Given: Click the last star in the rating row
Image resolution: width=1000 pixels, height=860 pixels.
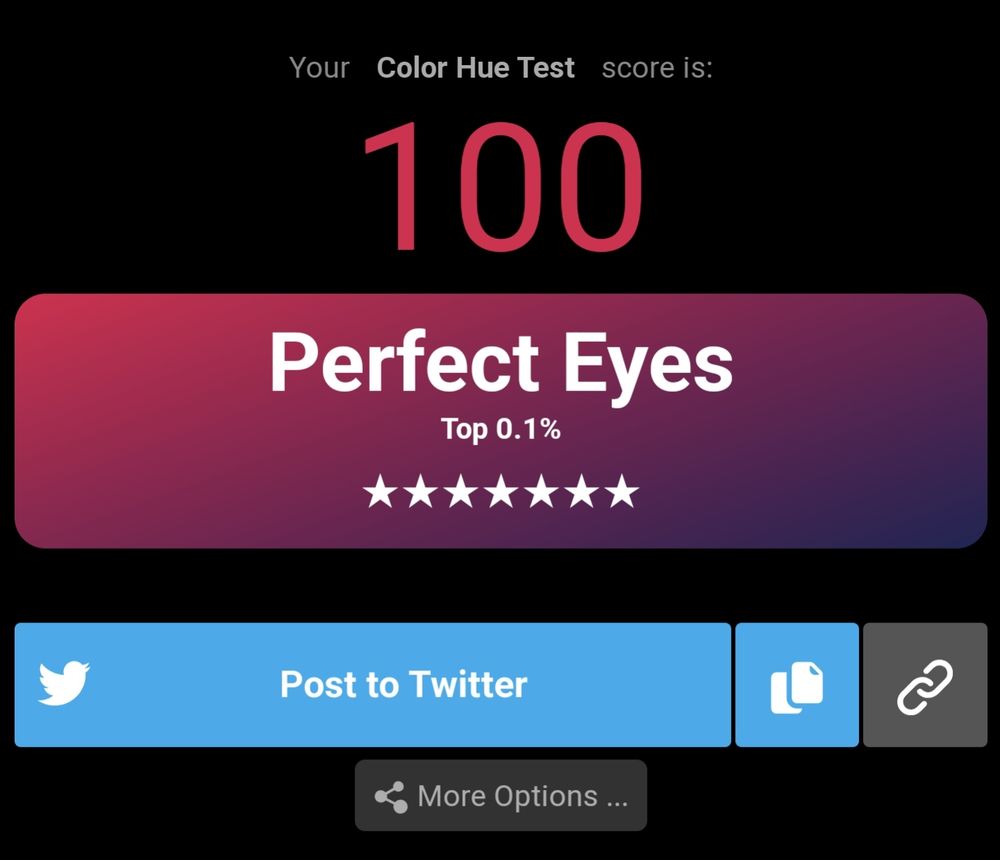Looking at the screenshot, I should coord(622,492).
